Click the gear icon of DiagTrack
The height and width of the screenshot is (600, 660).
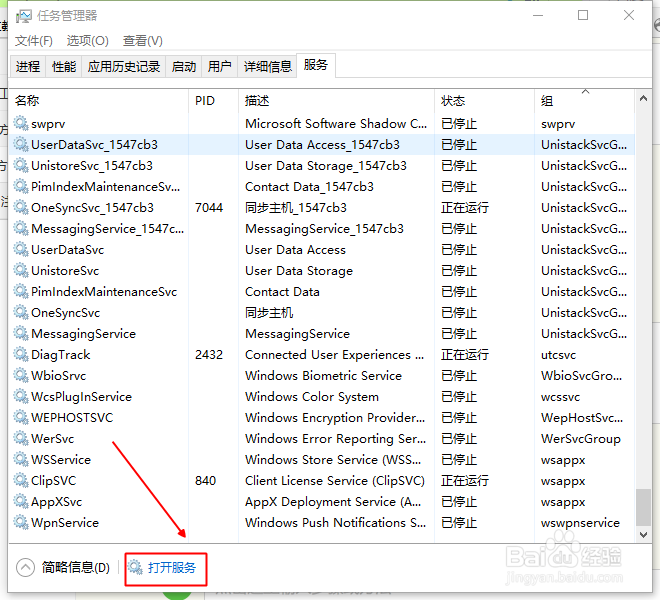point(21,355)
